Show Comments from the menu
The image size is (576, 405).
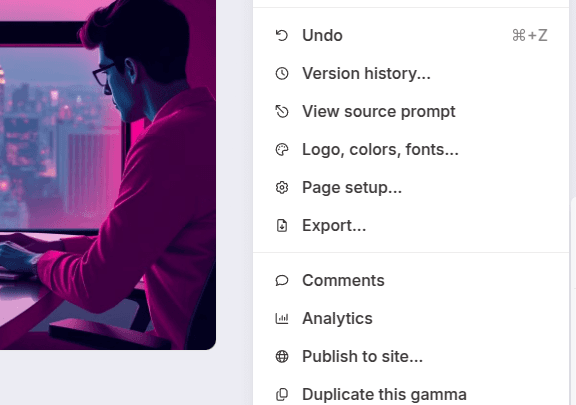[x=411, y=280]
